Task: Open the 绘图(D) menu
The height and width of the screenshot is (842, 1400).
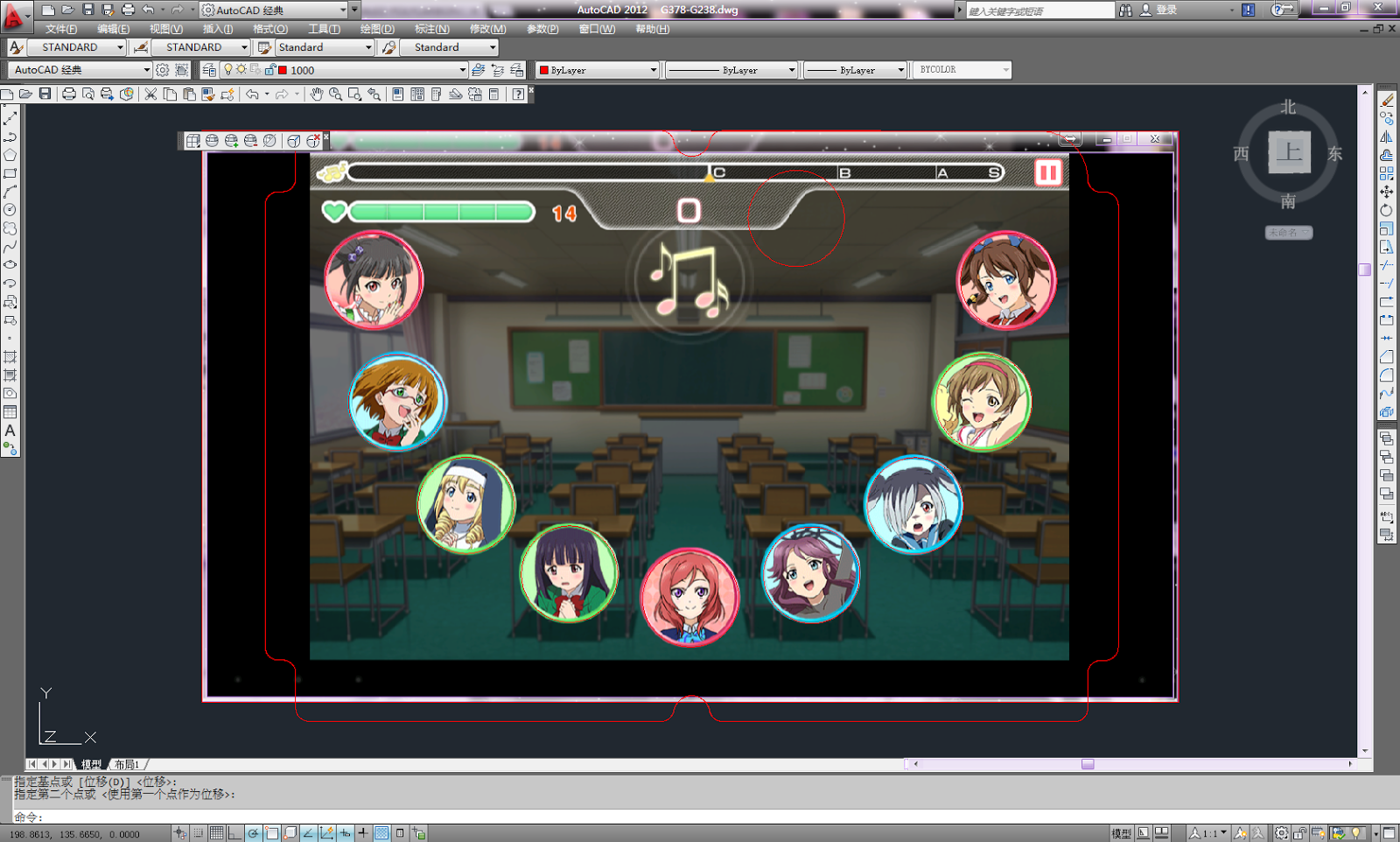Action: click(376, 29)
